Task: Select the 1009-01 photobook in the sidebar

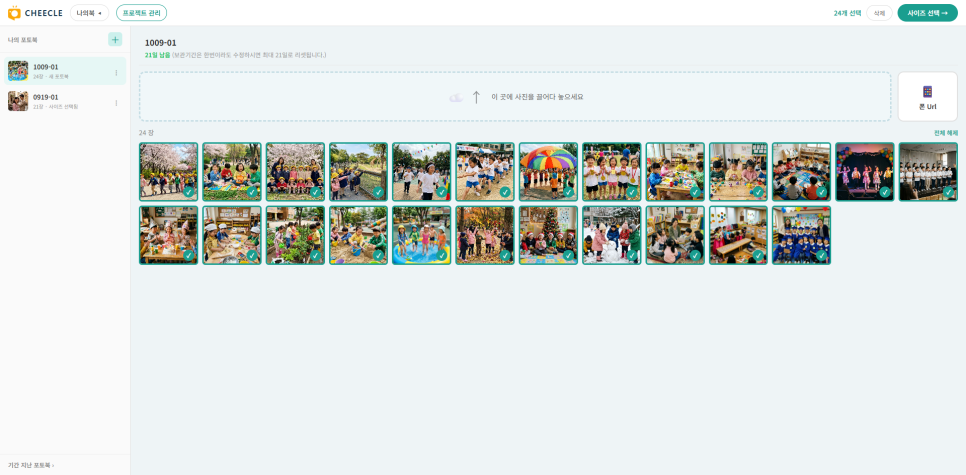Action: [x=65, y=71]
